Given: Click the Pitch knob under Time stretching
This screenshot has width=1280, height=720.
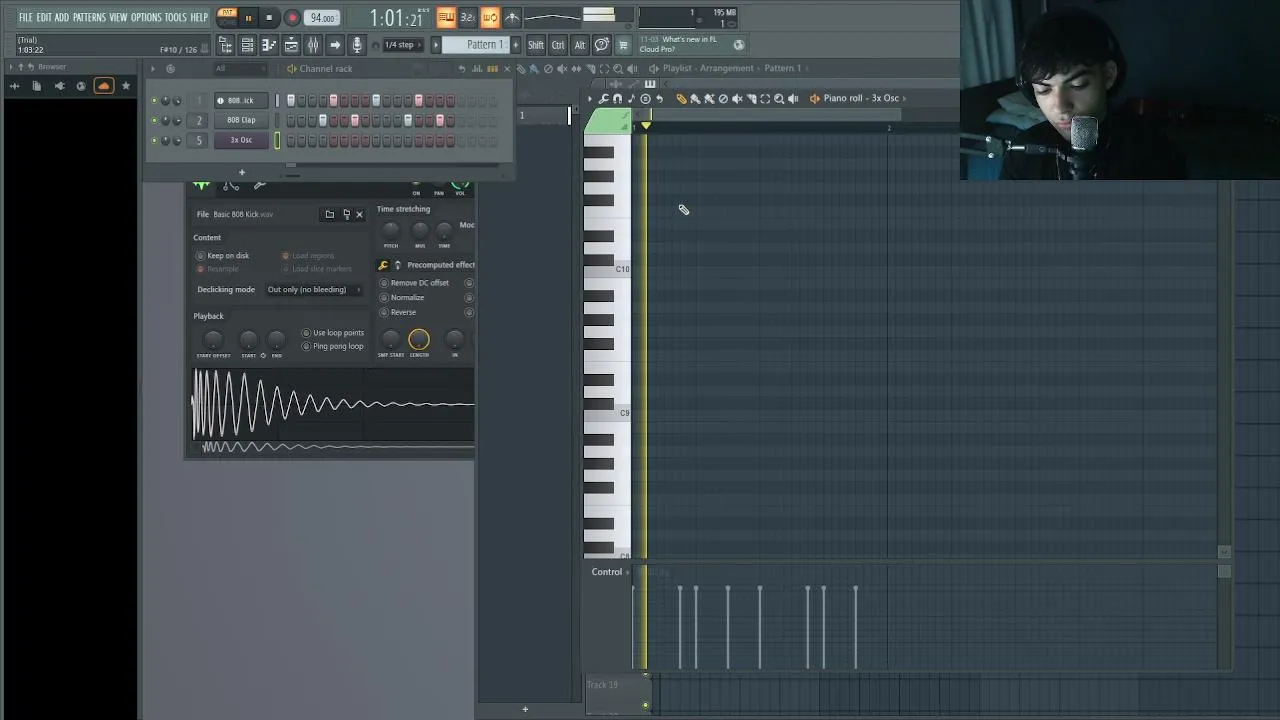Looking at the screenshot, I should pyautogui.click(x=391, y=230).
